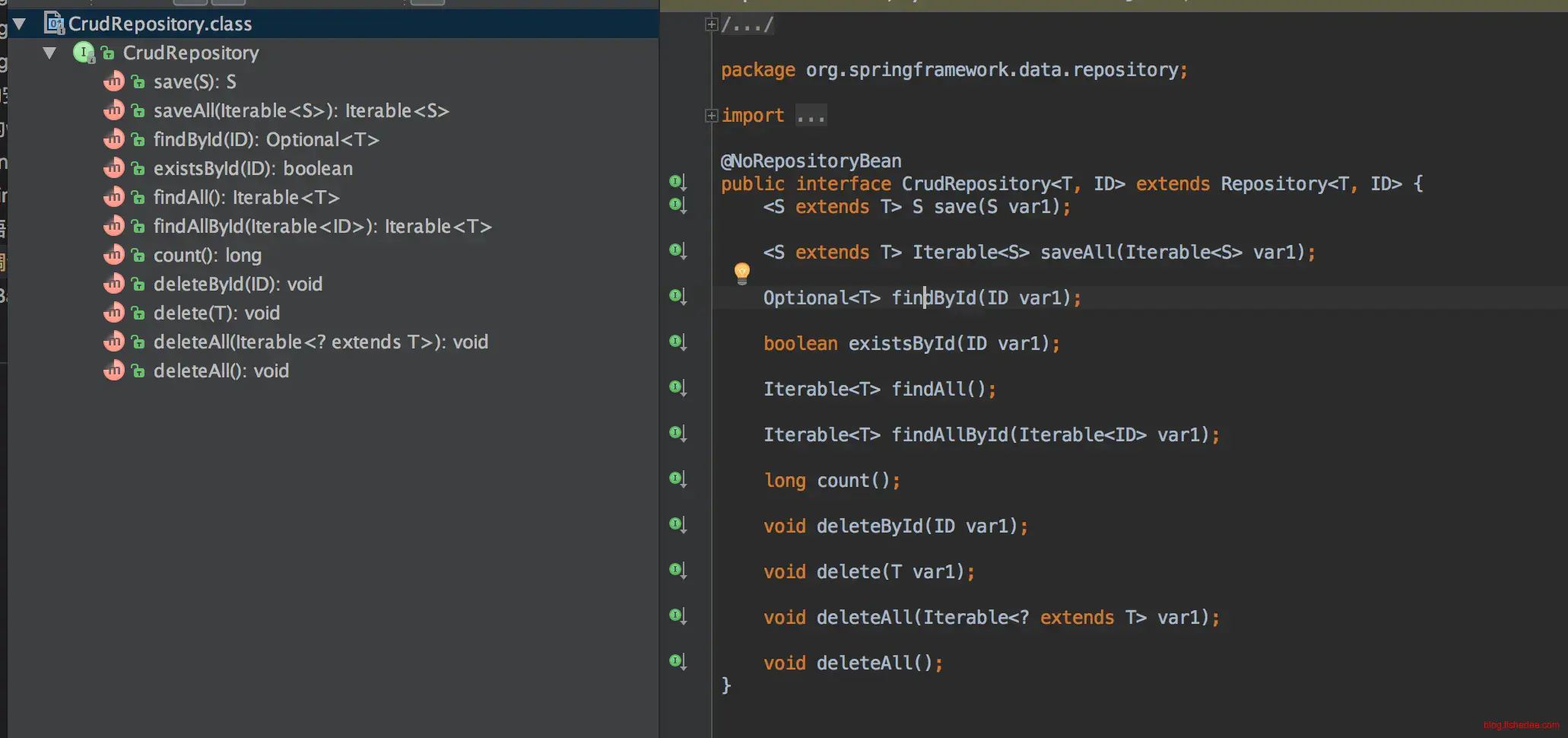Click the gutter implemented icon beside findById
The height and width of the screenshot is (738, 1568).
pos(677,295)
